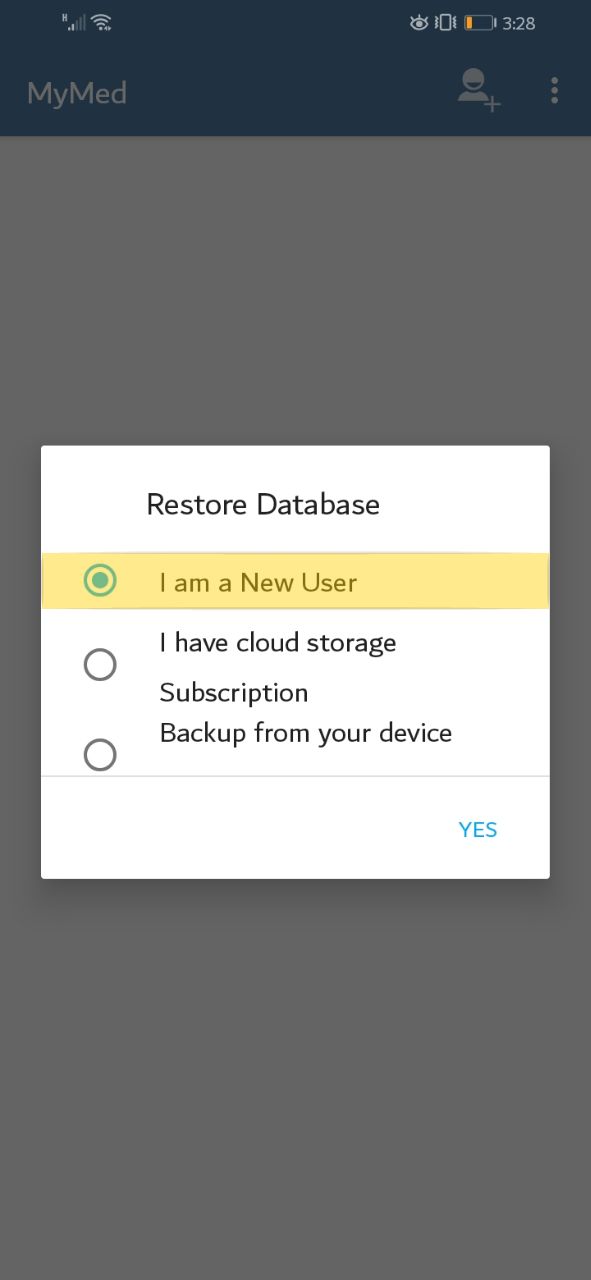Tap the dimmed area above the dialog
Screen dimensions: 591x1280
(x=295, y=290)
